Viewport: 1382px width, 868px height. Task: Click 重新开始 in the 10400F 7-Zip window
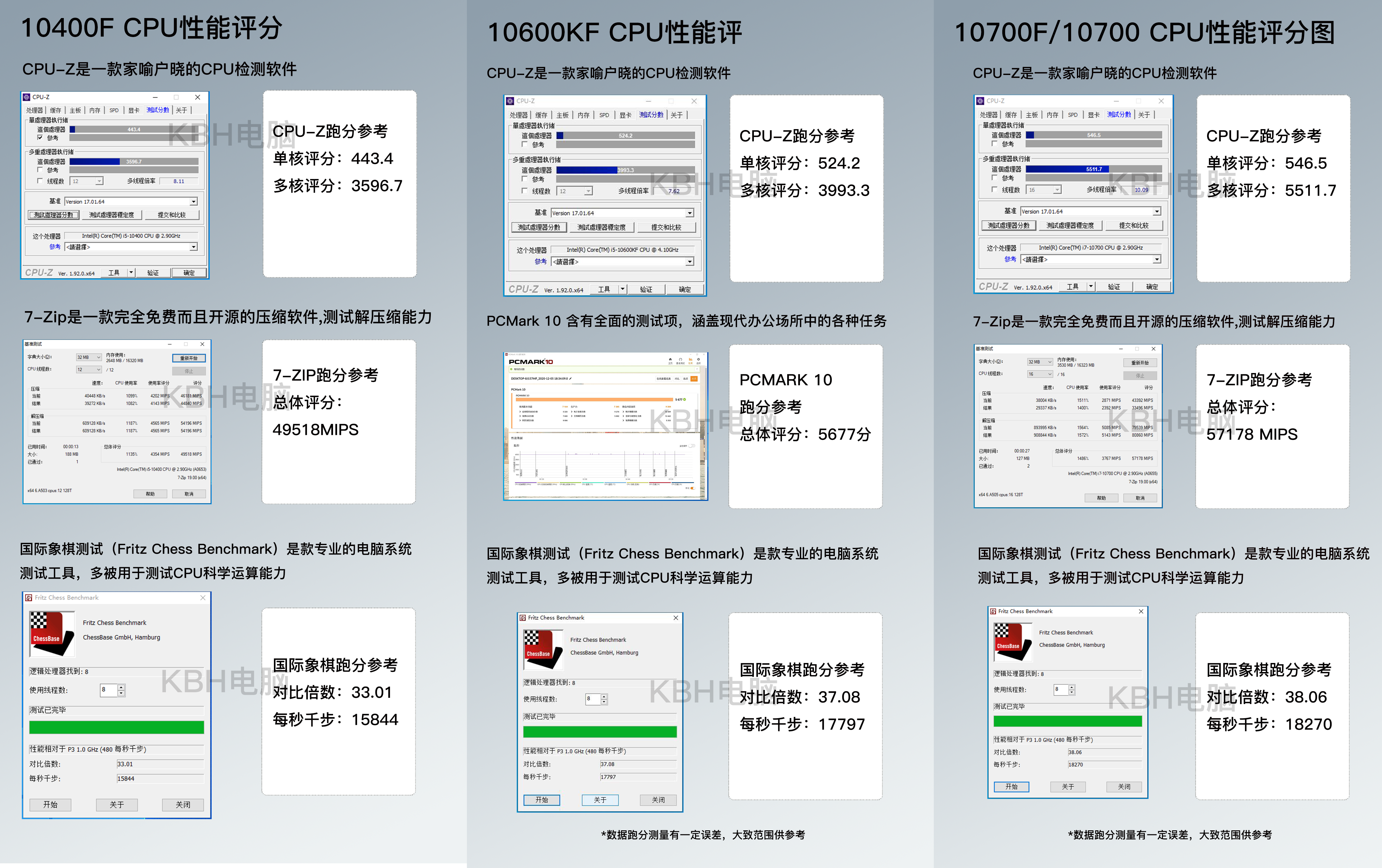189,358
